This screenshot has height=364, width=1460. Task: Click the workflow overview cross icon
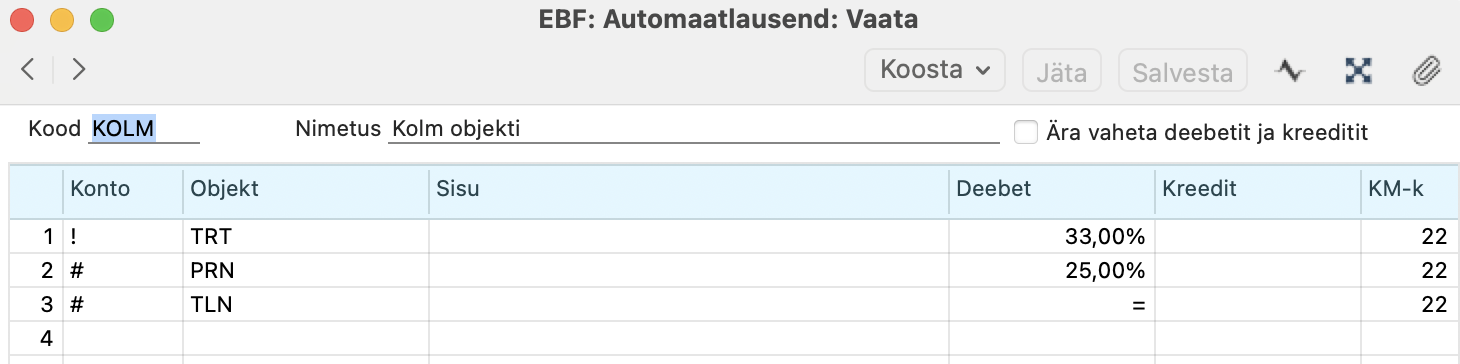click(x=1358, y=70)
